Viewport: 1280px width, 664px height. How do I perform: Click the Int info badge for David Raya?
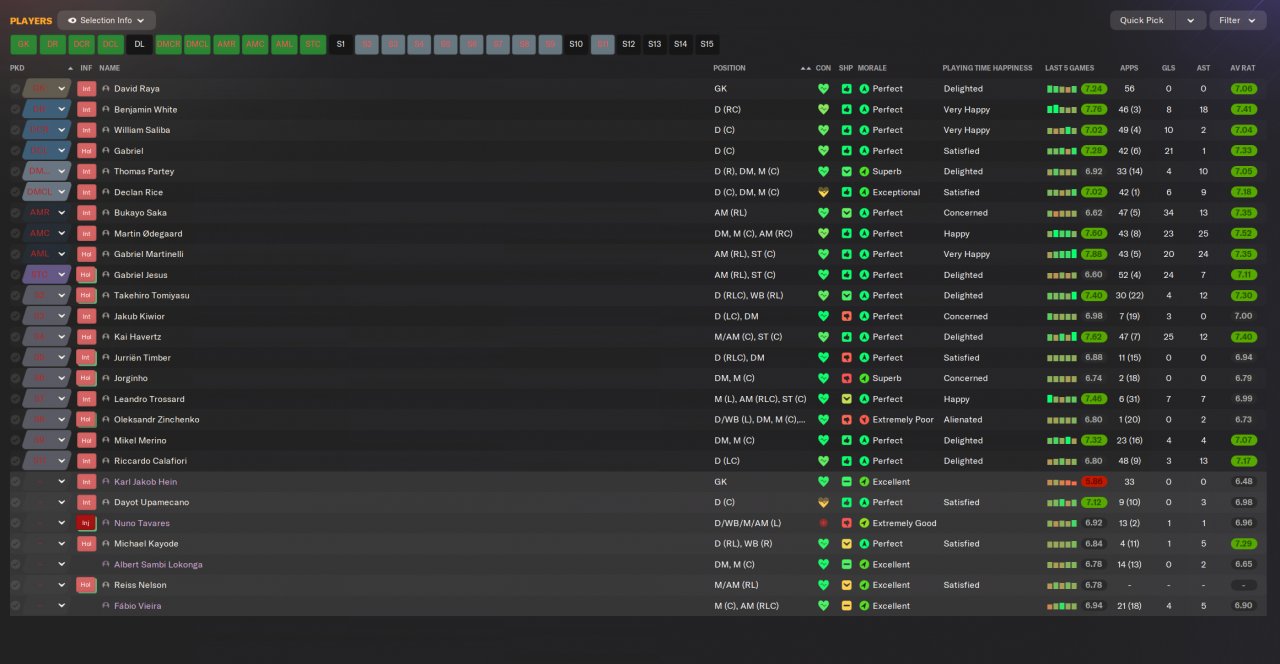[86, 89]
